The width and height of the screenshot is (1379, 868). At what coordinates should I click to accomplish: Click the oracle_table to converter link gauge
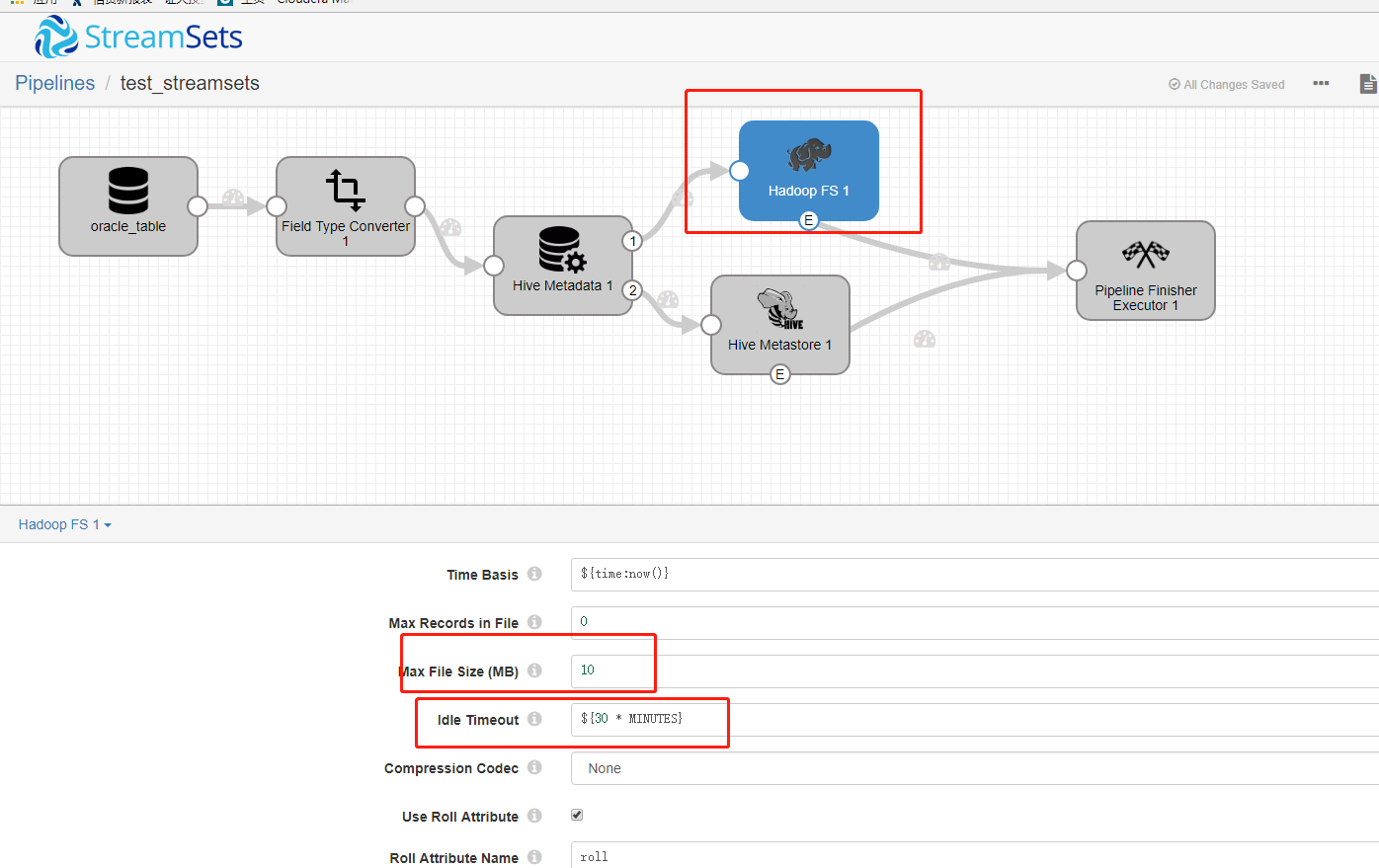pos(233,197)
